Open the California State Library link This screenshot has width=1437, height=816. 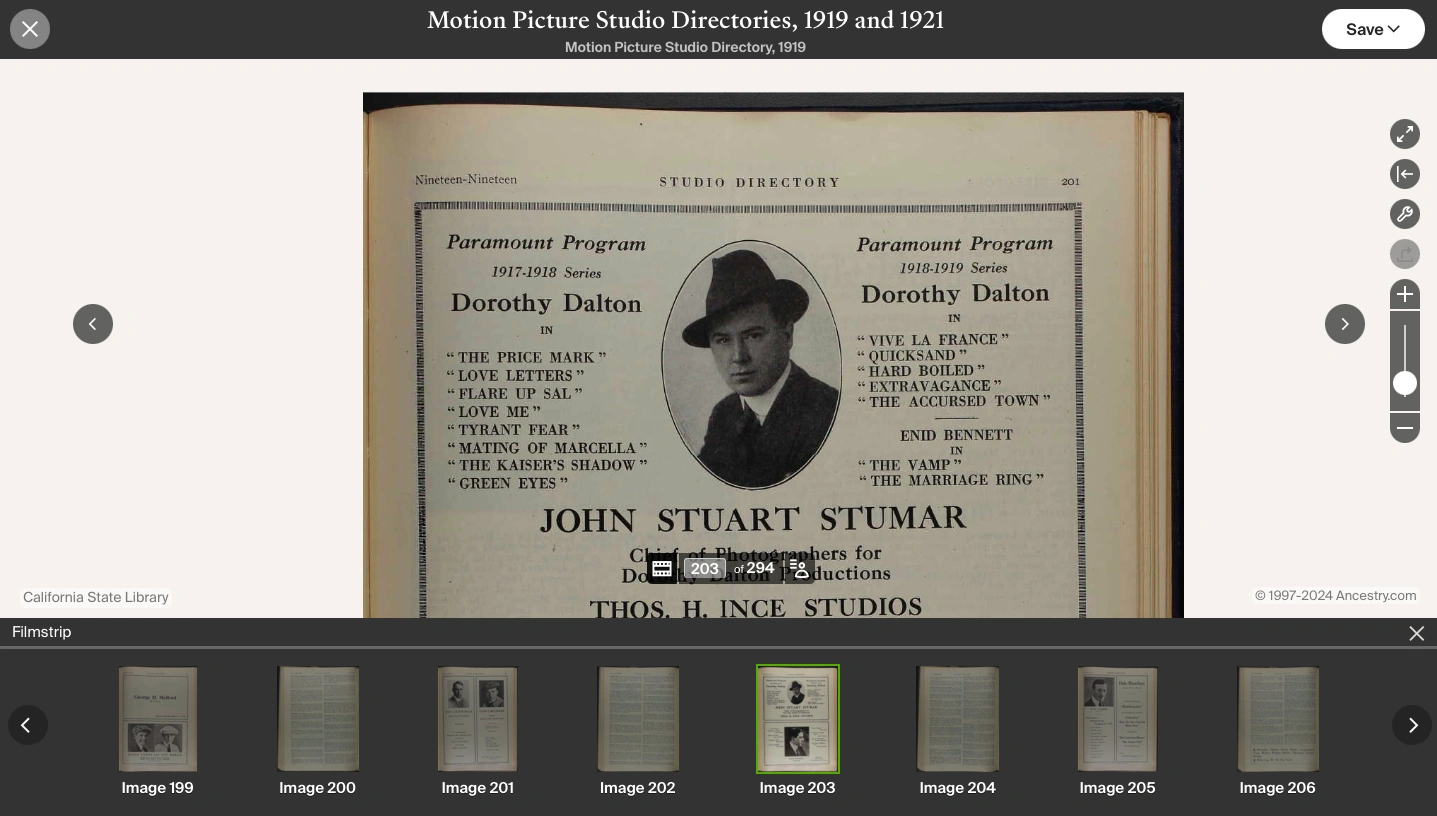click(95, 597)
